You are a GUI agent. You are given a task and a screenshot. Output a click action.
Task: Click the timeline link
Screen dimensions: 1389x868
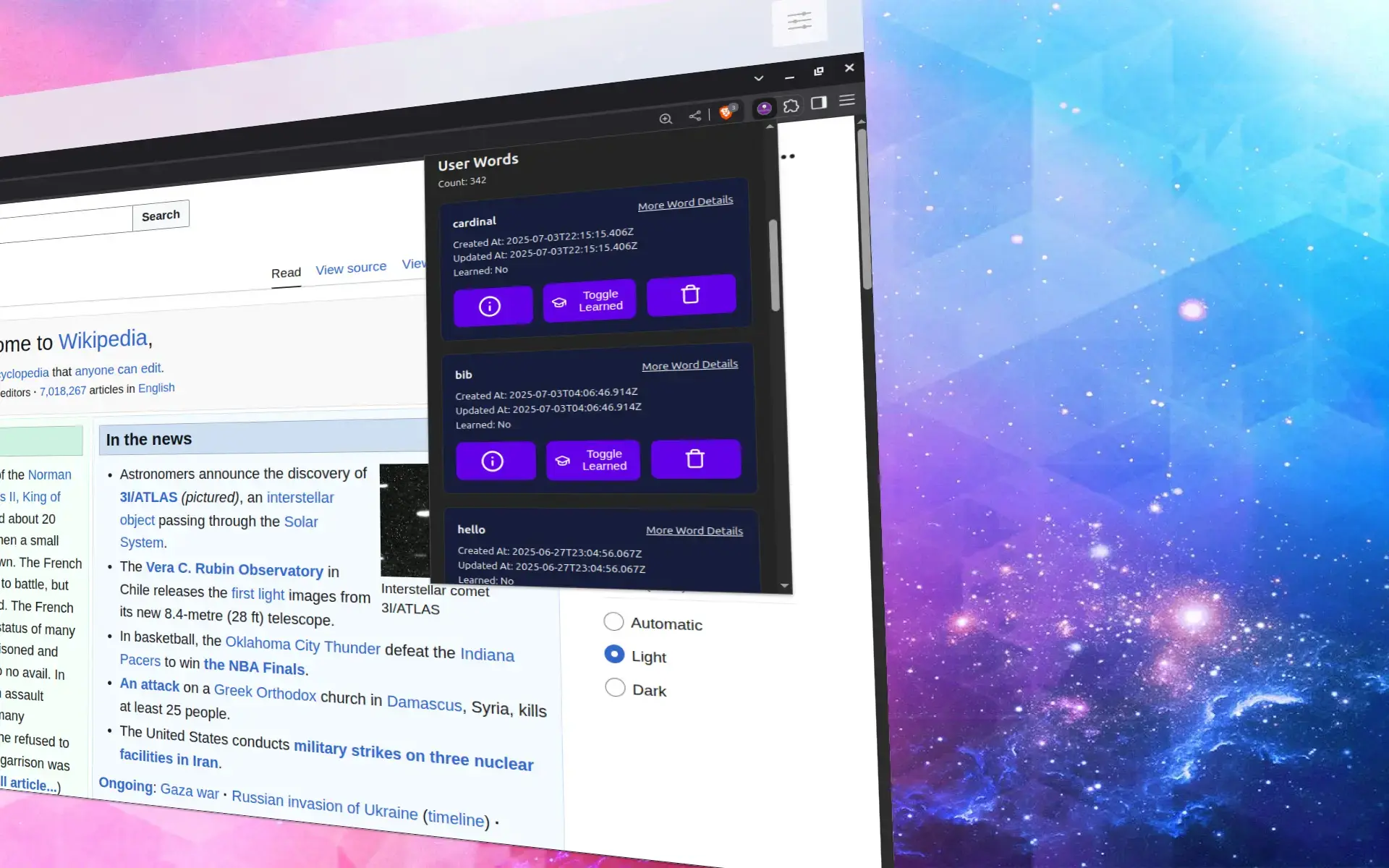456,817
